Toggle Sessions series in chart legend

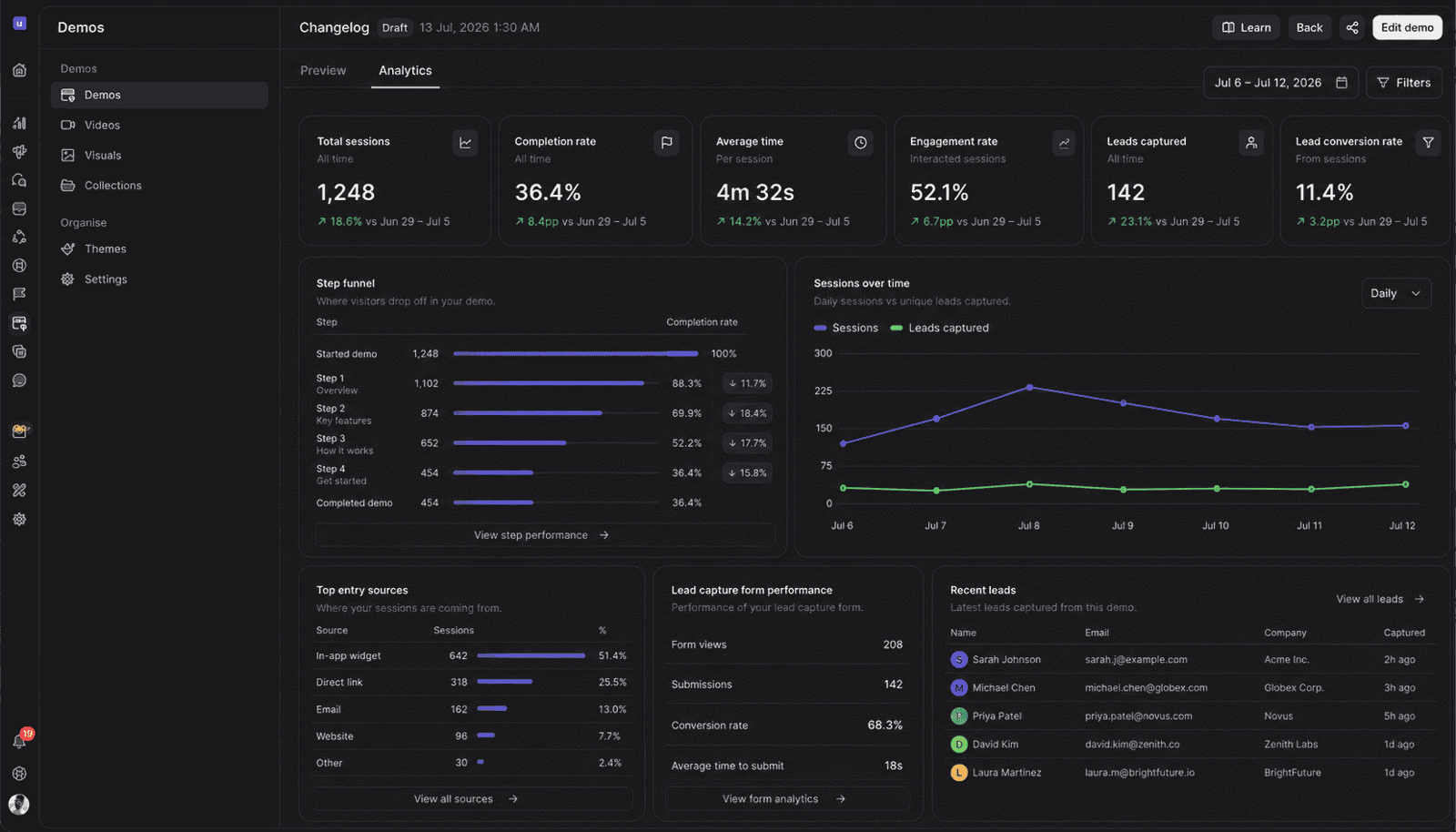click(x=846, y=328)
